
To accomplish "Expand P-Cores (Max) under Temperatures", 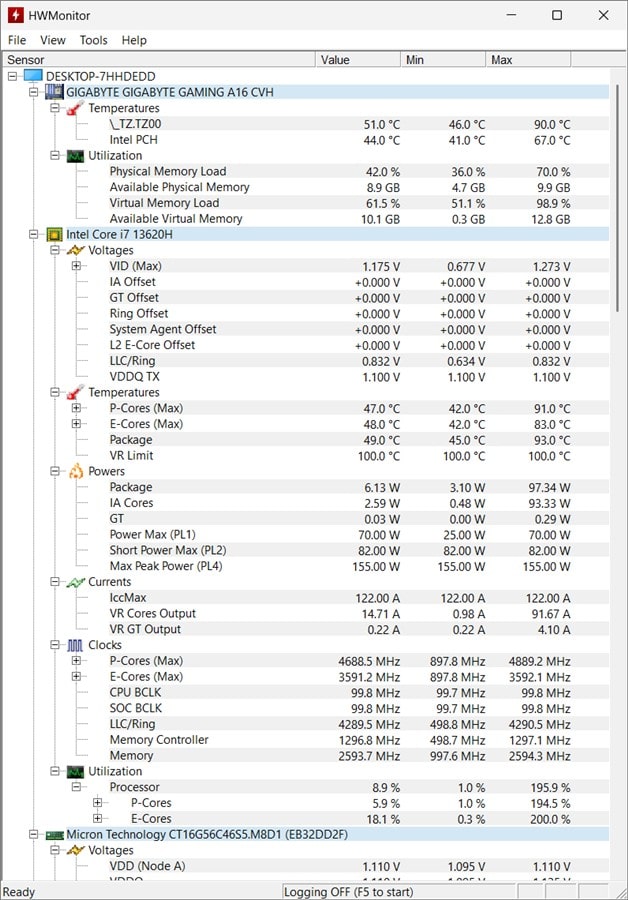I will (77, 408).
